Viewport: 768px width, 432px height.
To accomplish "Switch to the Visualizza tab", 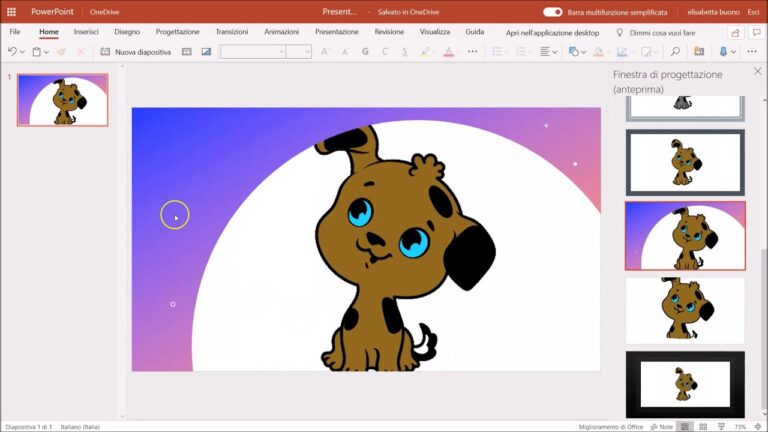I will [434, 32].
